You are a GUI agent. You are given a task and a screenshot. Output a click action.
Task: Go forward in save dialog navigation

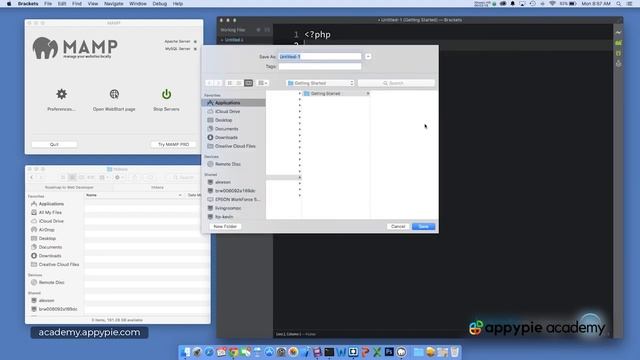(x=218, y=83)
